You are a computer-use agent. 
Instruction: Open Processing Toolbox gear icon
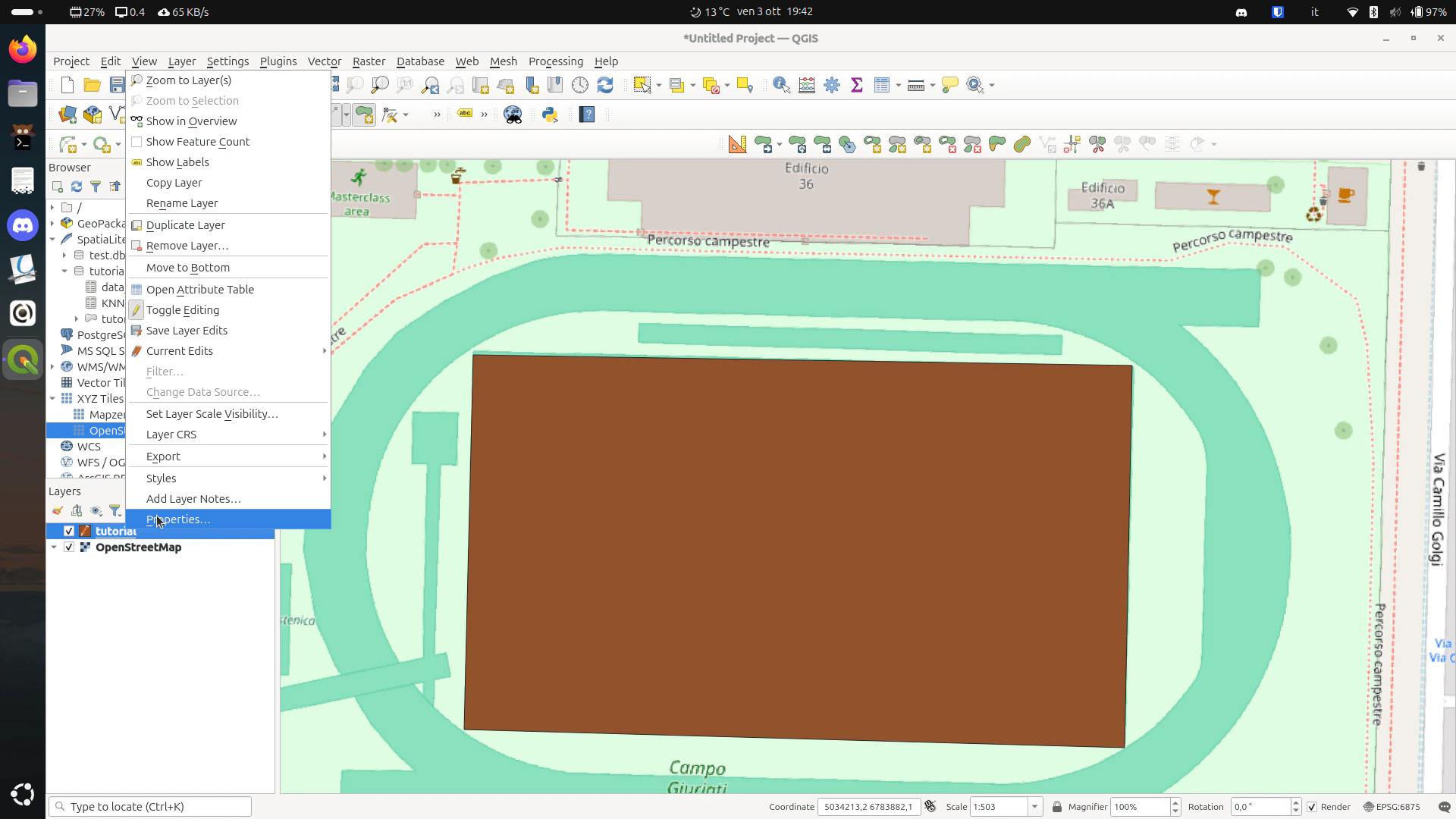point(832,85)
